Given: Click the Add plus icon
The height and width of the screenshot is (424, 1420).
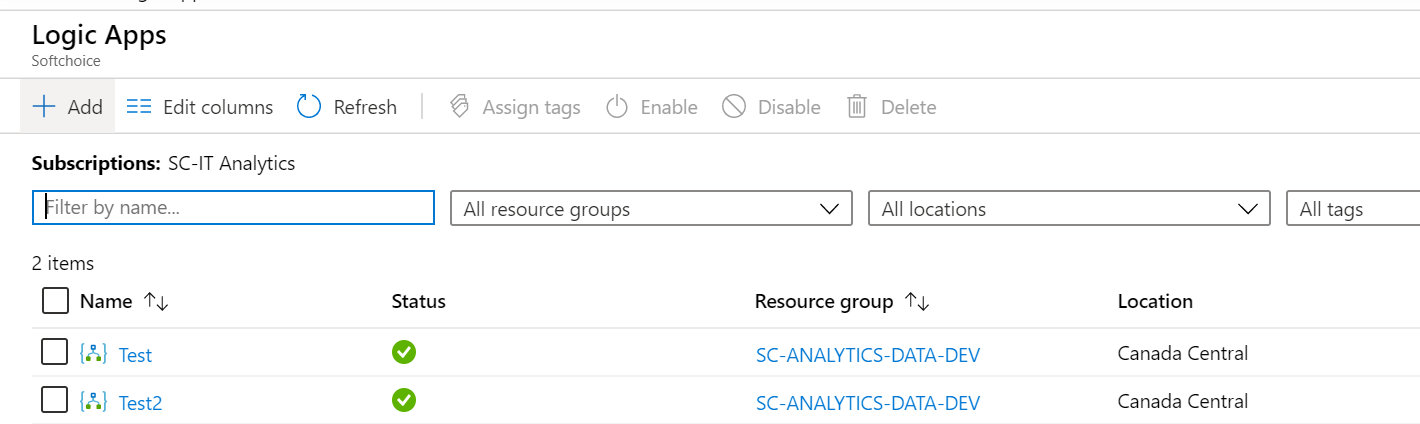Looking at the screenshot, I should (44, 107).
